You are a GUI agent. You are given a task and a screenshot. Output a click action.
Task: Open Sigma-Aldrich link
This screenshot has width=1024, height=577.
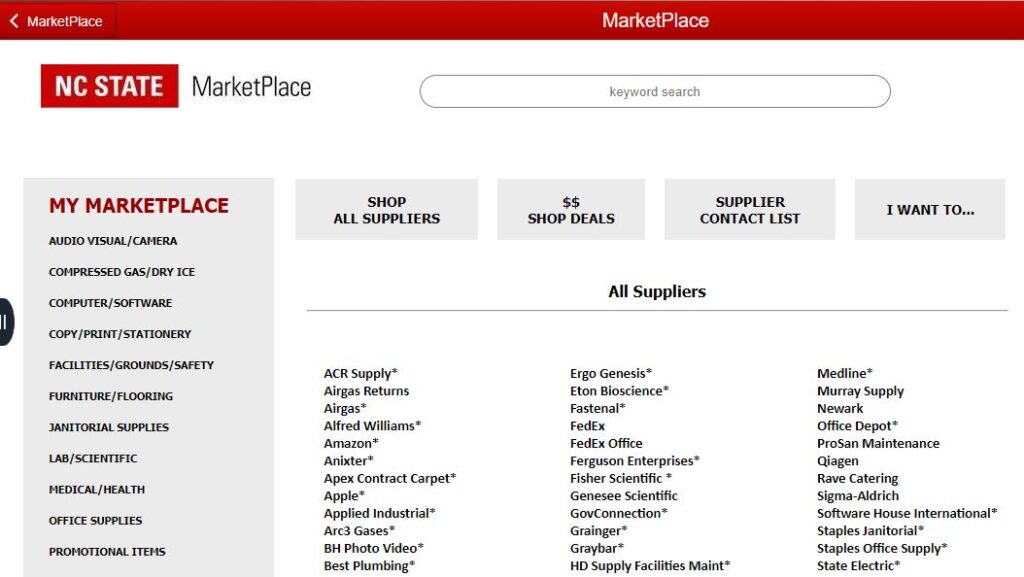pos(857,496)
